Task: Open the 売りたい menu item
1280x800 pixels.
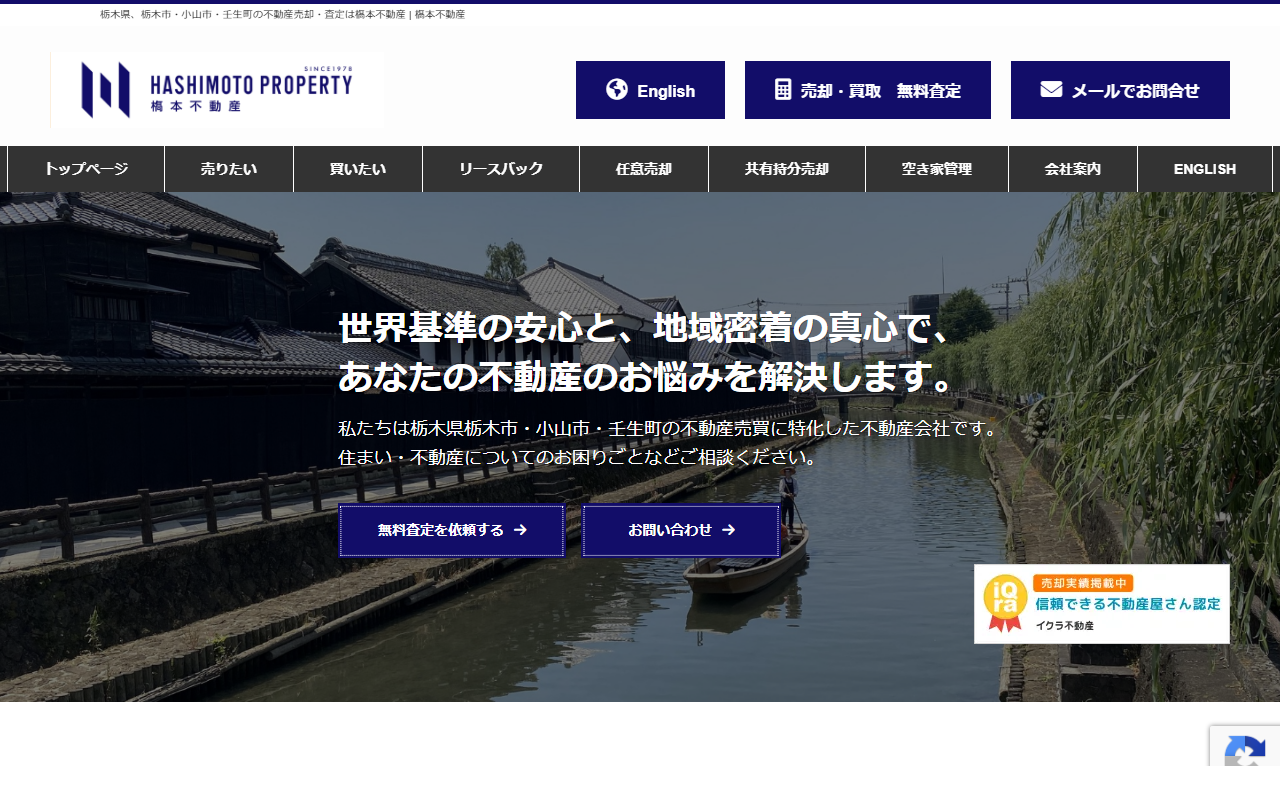Action: click(229, 169)
